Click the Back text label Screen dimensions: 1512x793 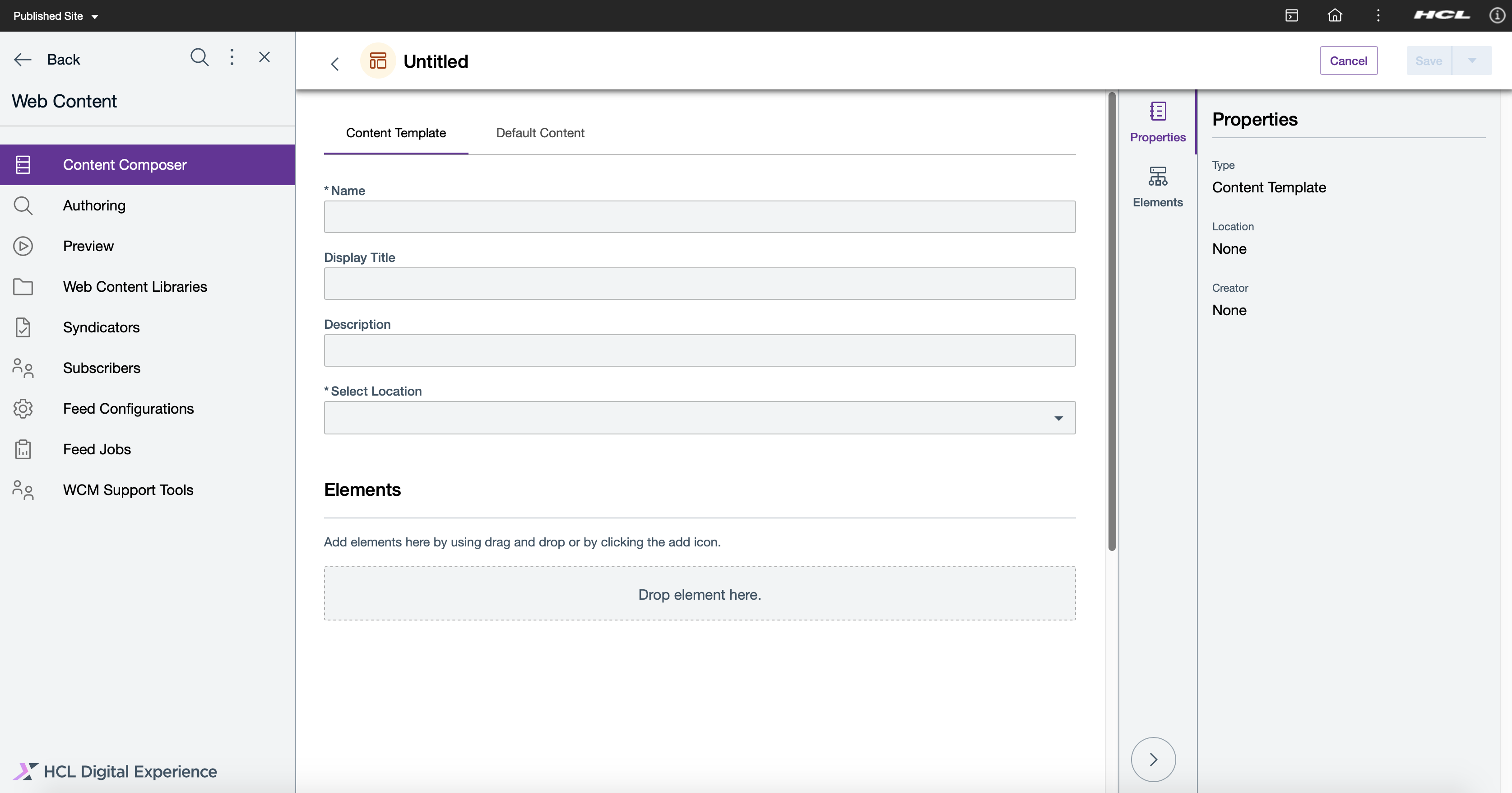pos(63,59)
